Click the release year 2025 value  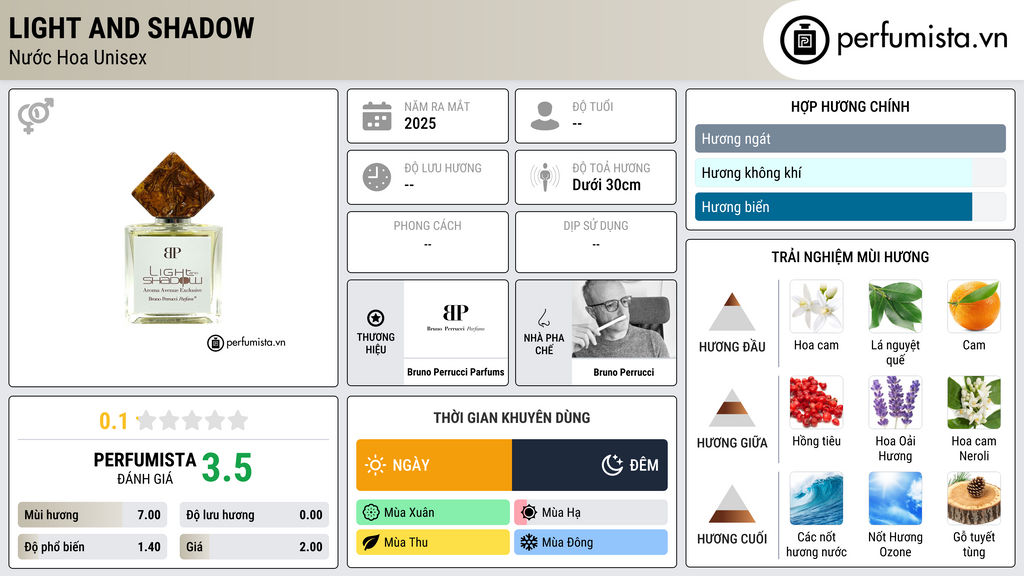click(x=420, y=123)
